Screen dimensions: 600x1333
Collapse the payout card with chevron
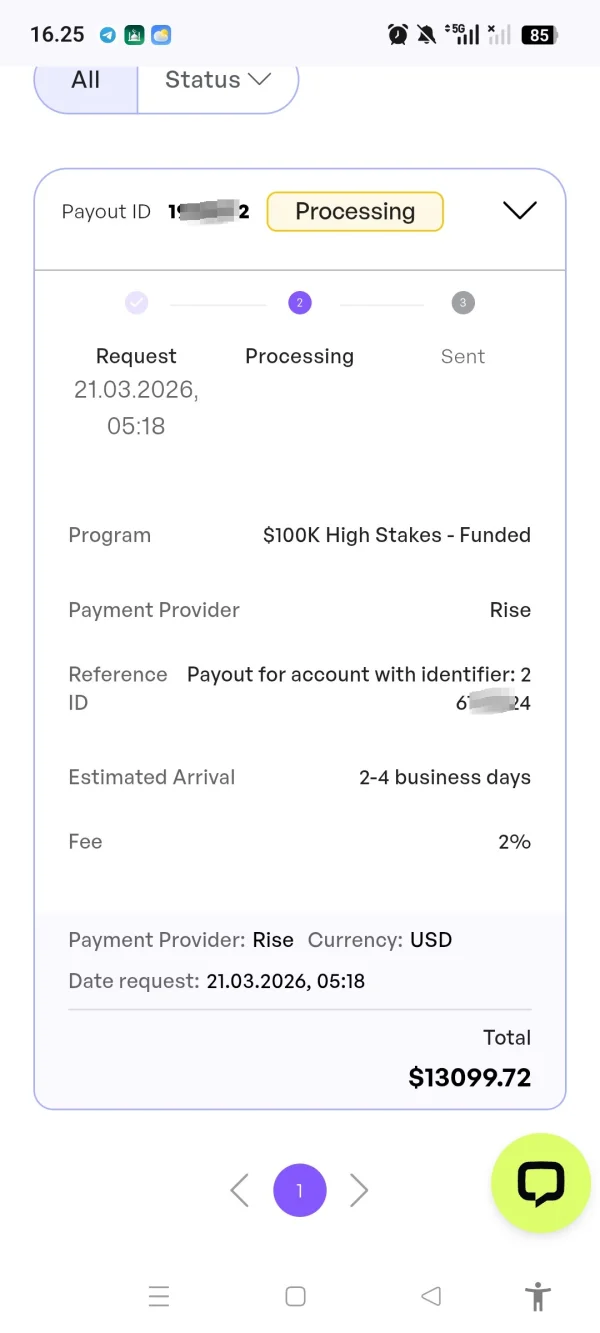520,210
